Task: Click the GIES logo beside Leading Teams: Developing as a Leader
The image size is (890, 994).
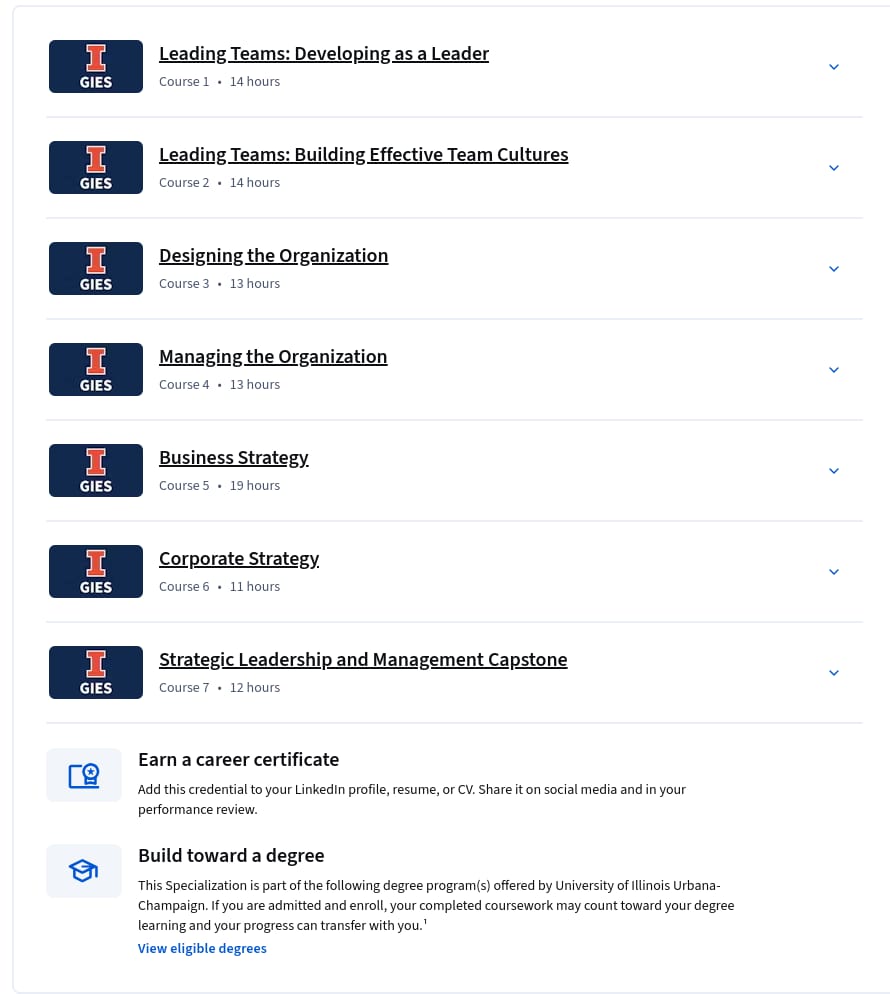Action: coord(96,67)
